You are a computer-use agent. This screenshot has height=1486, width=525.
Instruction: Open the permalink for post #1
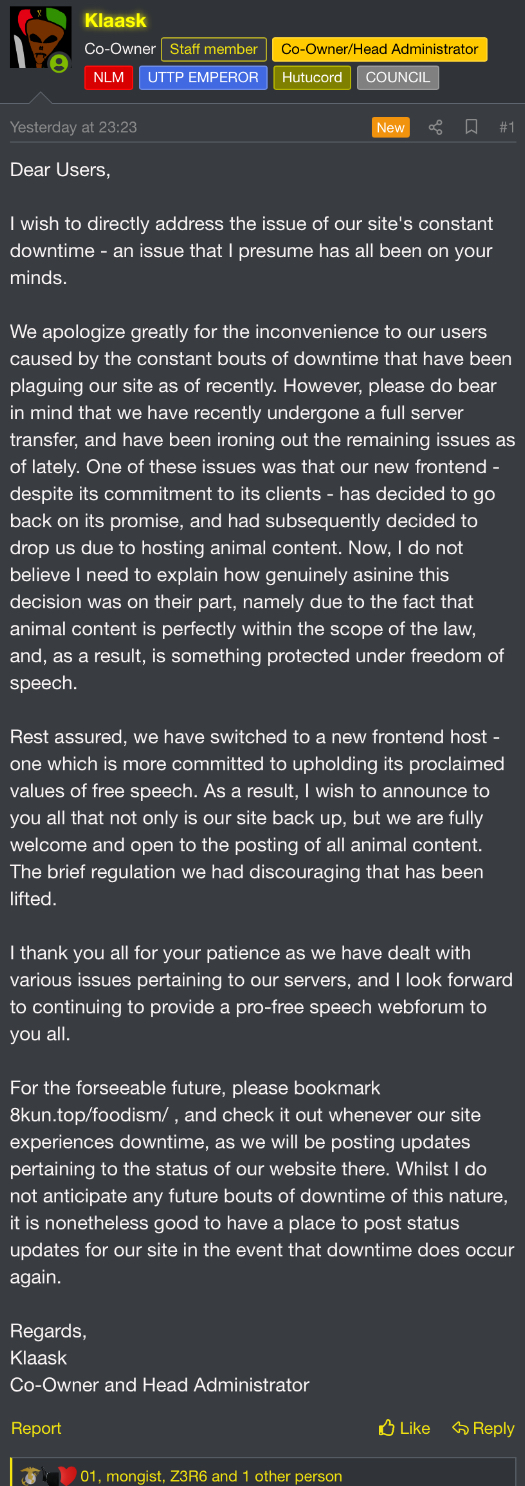pos(506,127)
